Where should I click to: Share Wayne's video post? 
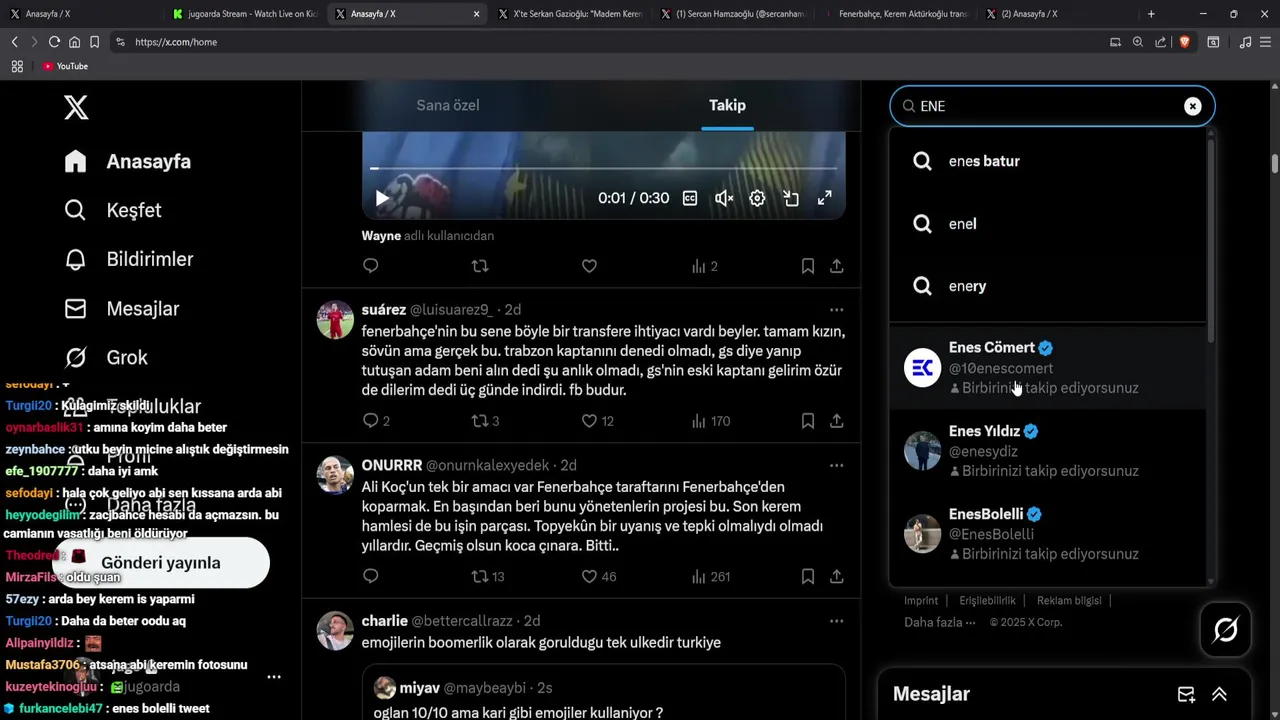836,266
